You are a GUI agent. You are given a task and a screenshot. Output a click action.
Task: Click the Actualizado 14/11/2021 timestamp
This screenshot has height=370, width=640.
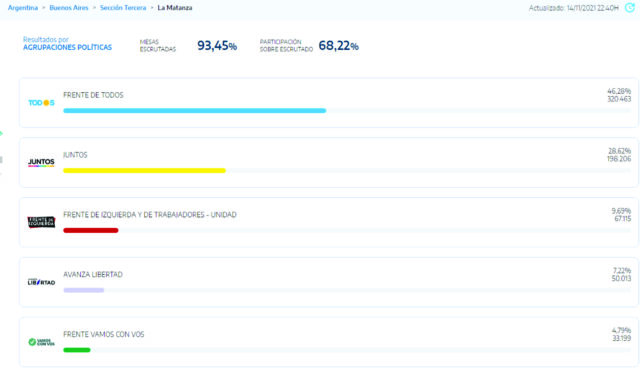pyautogui.click(x=574, y=8)
